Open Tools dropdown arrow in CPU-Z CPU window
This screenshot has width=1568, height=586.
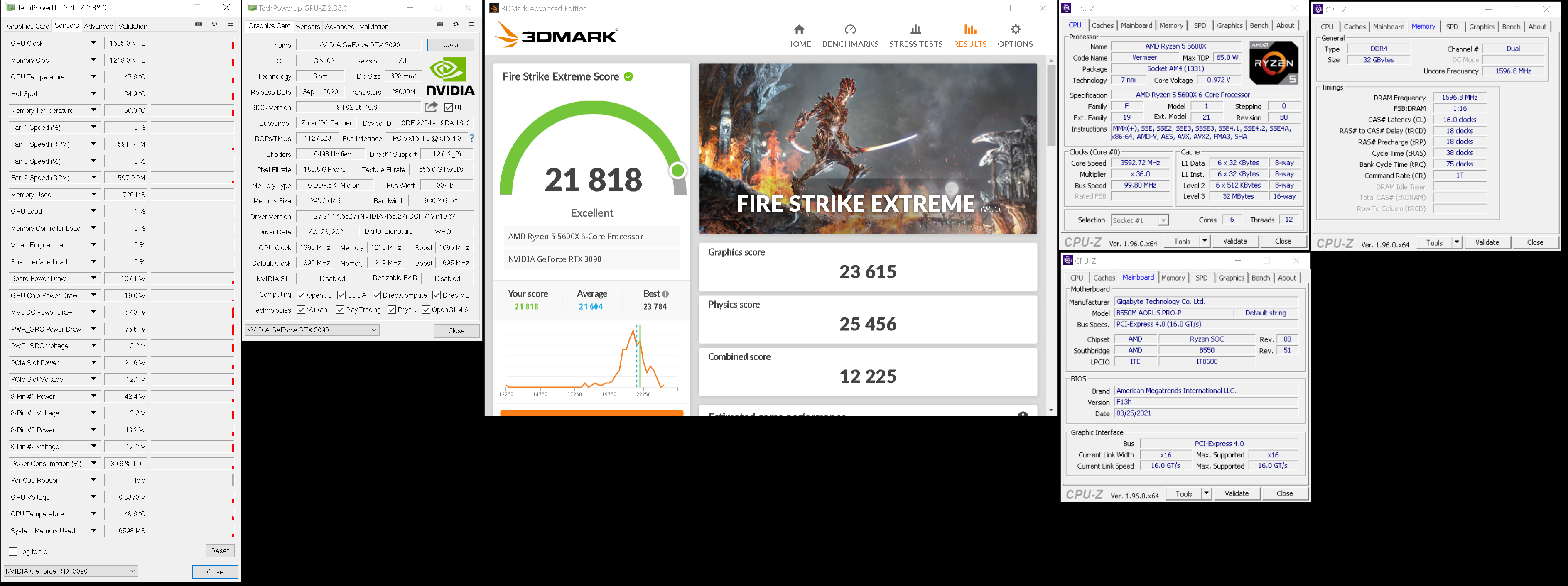click(1205, 241)
